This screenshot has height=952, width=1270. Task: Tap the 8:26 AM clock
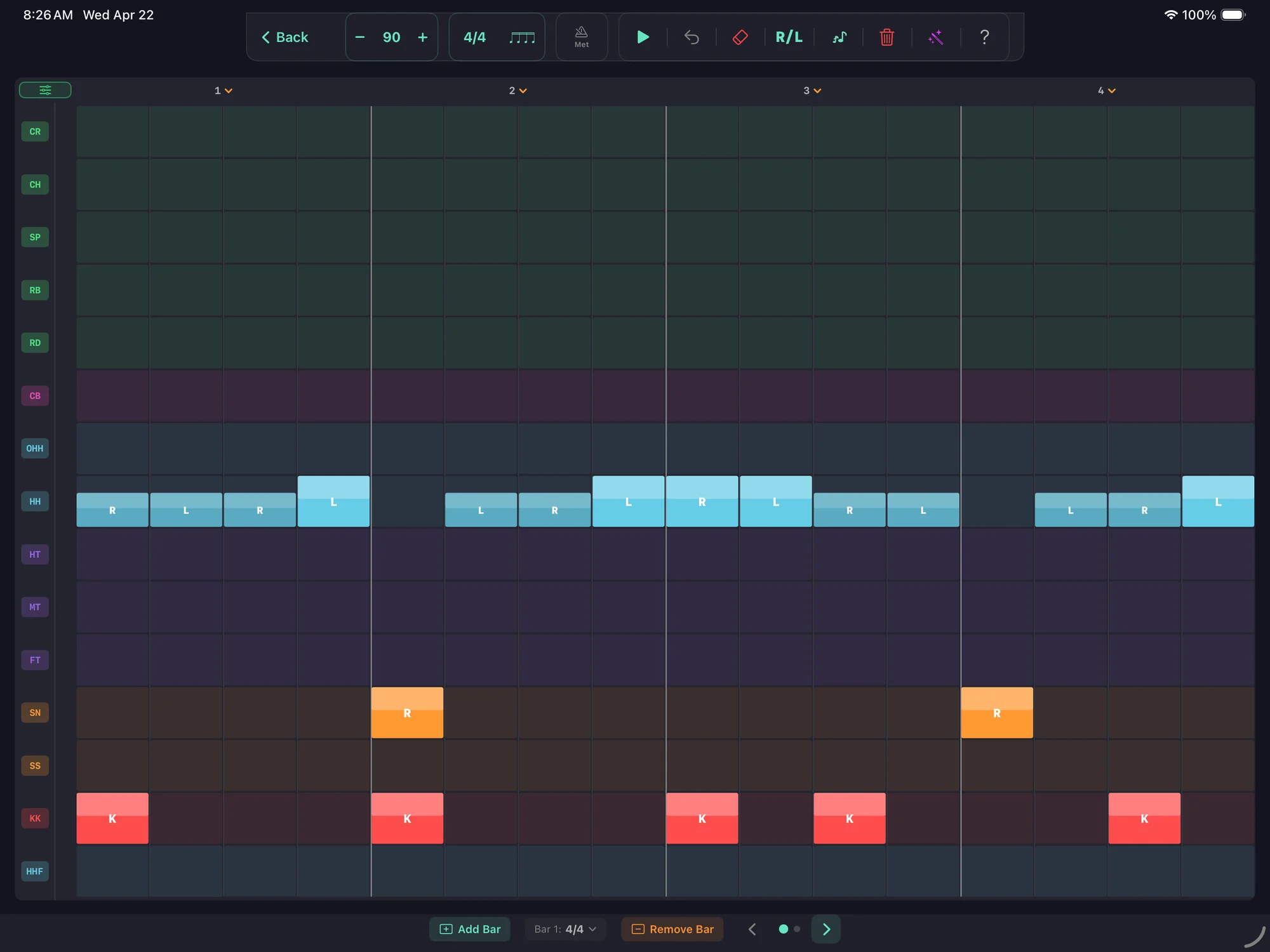tap(48, 15)
